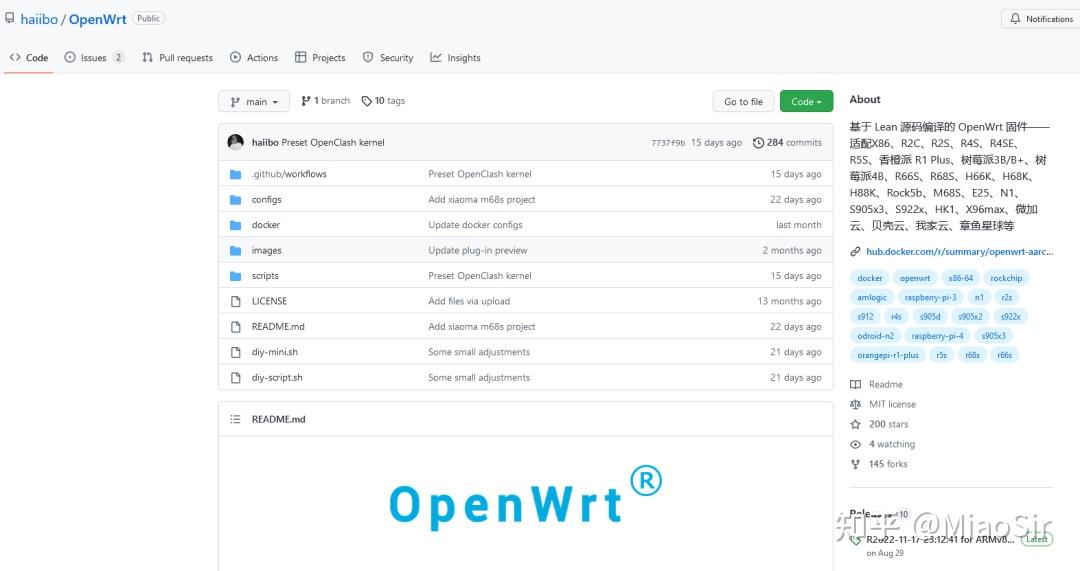Open the hub.docker.com summary link
This screenshot has width=1080, height=571.
[959, 252]
